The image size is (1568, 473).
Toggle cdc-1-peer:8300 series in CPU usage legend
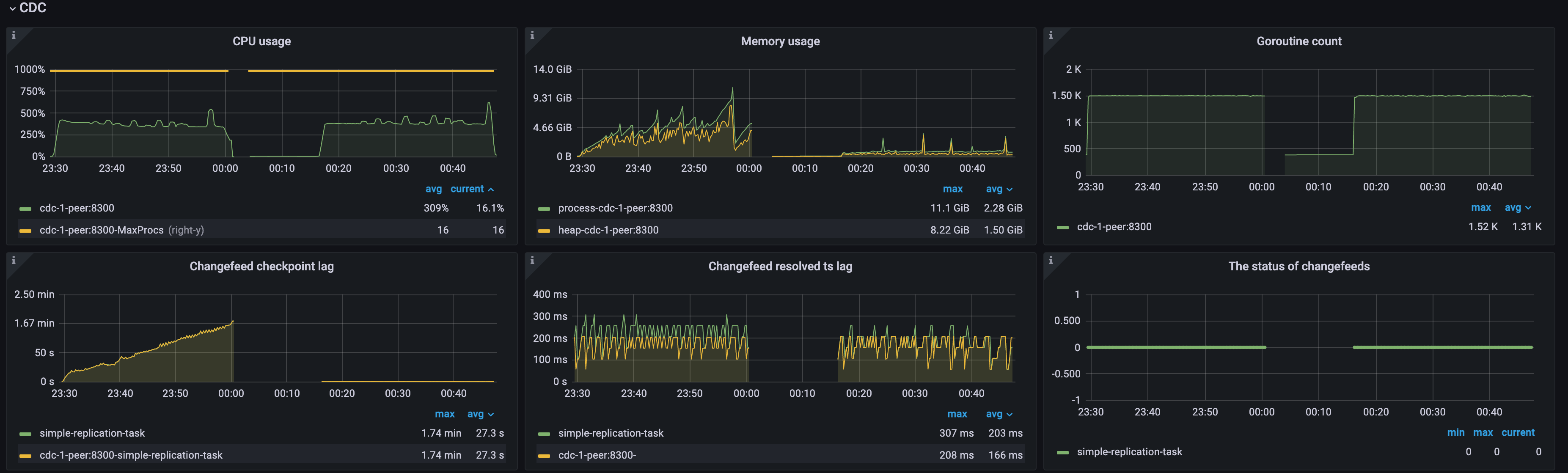[77, 208]
